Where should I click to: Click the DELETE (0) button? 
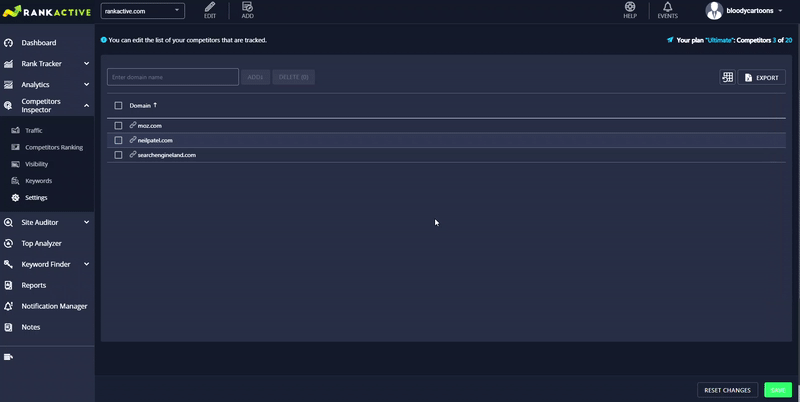293,77
